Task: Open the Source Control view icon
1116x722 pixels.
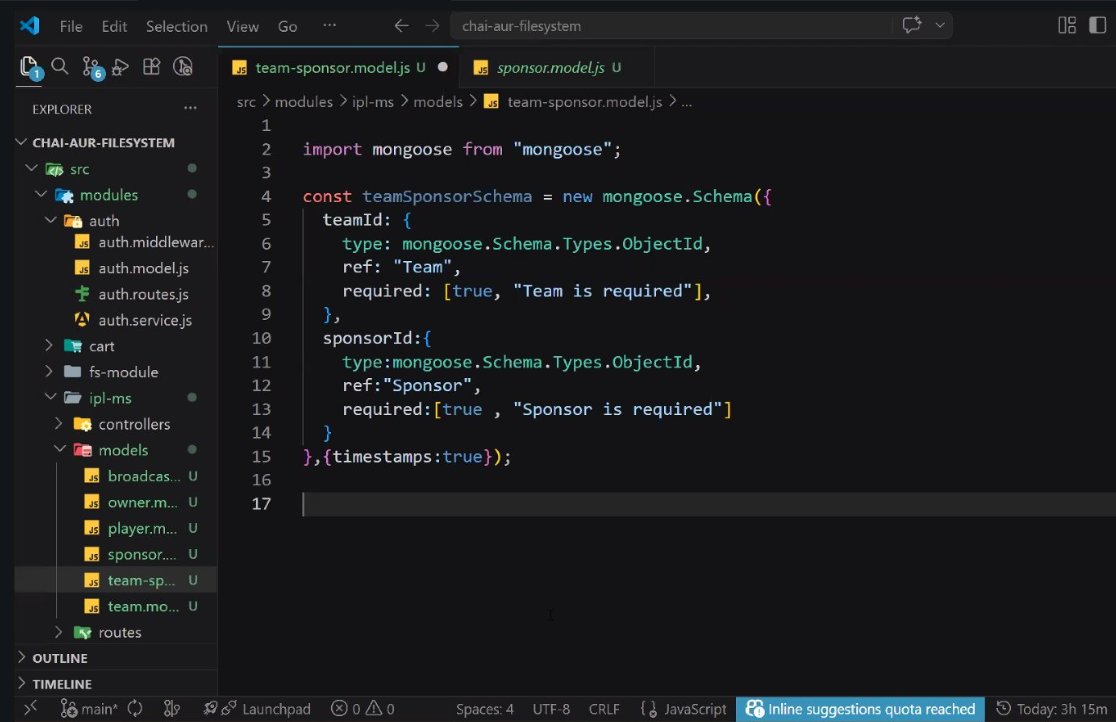Action: pyautogui.click(x=92, y=68)
